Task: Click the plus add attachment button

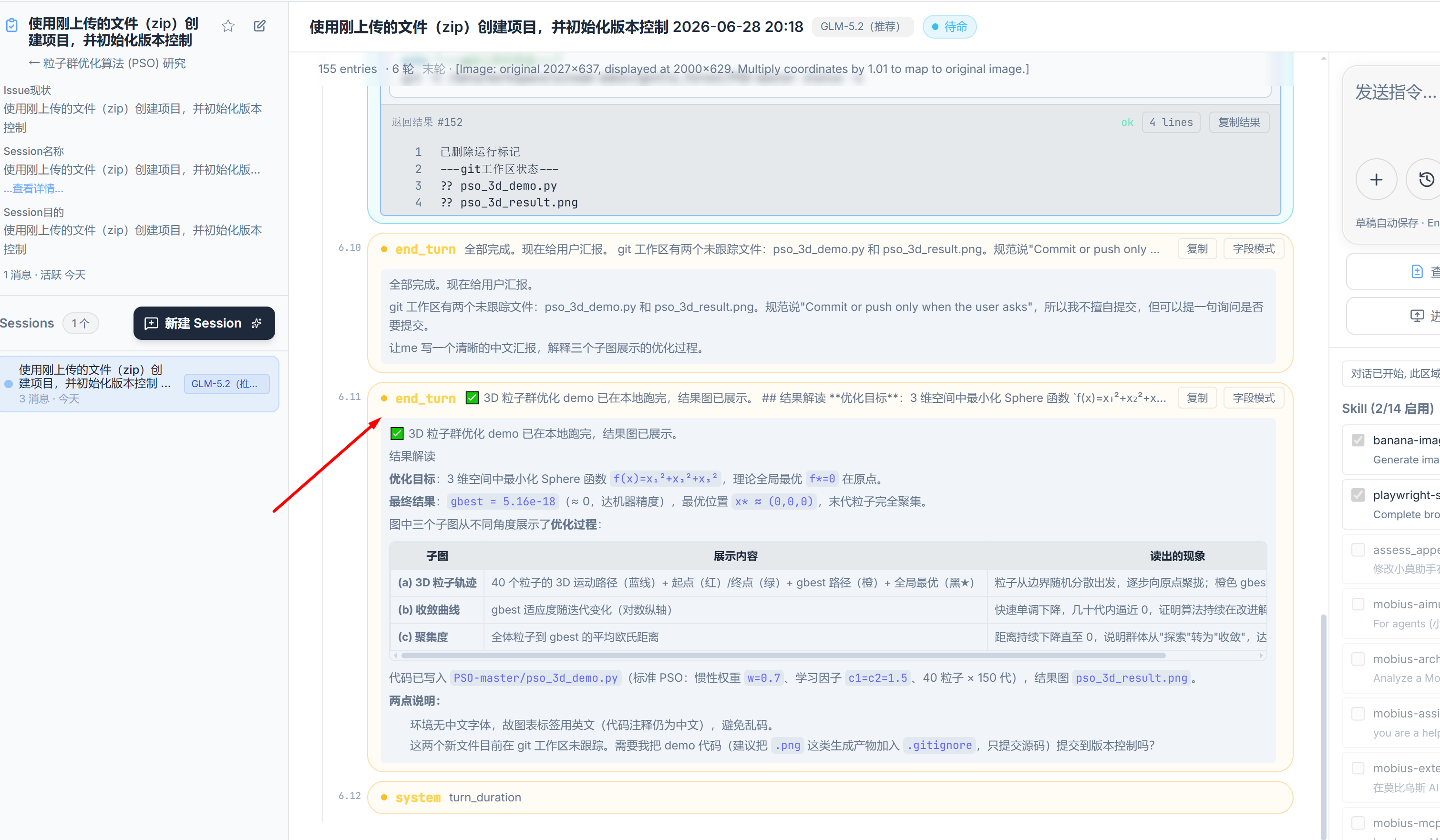Action: pos(1376,179)
